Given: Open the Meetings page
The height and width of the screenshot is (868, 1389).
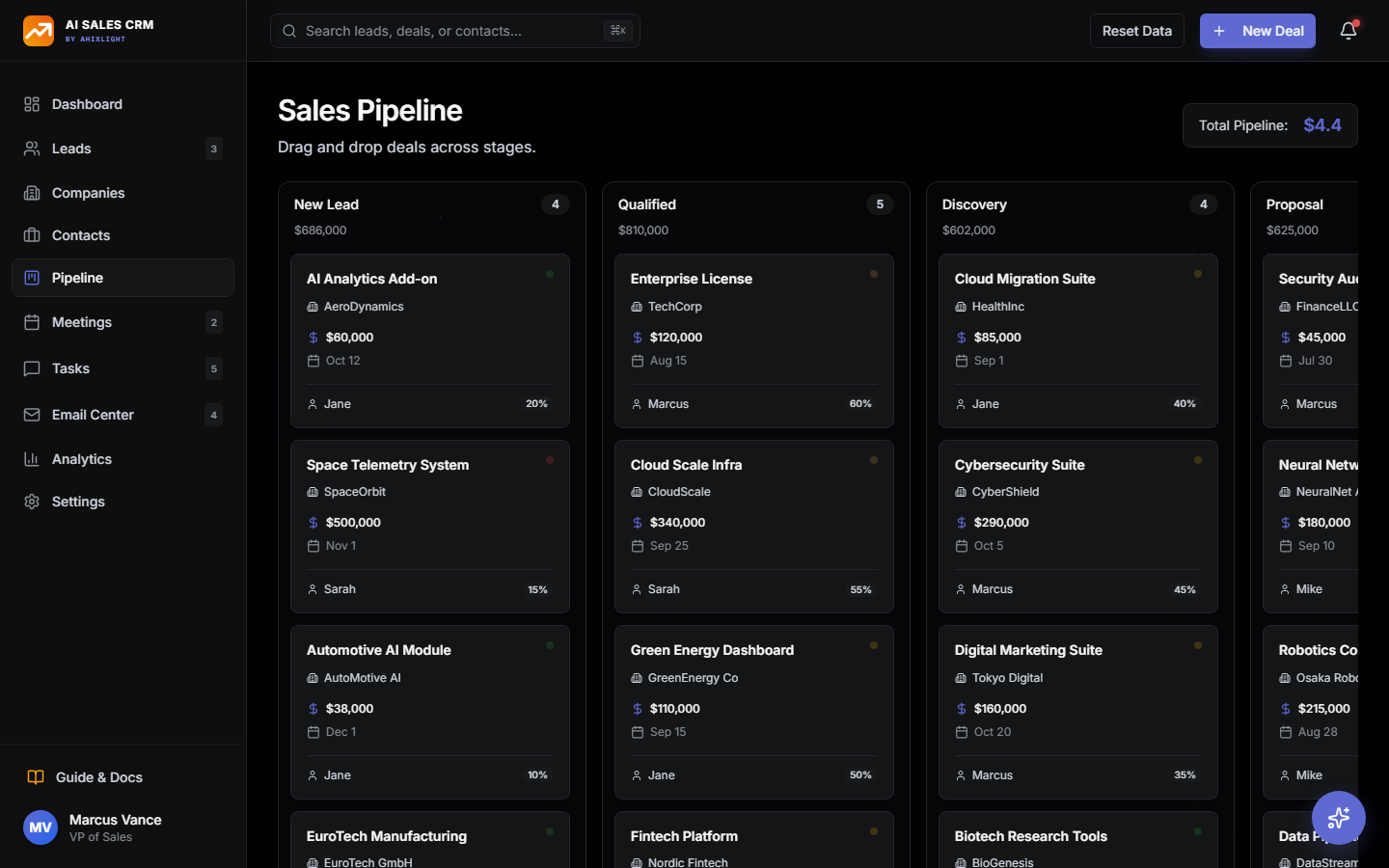Looking at the screenshot, I should 123,322.
